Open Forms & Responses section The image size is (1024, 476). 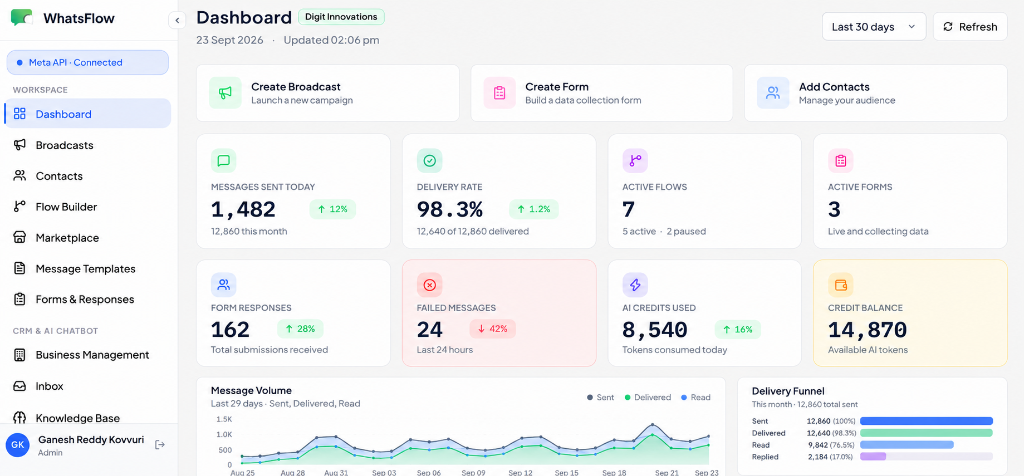coord(88,299)
